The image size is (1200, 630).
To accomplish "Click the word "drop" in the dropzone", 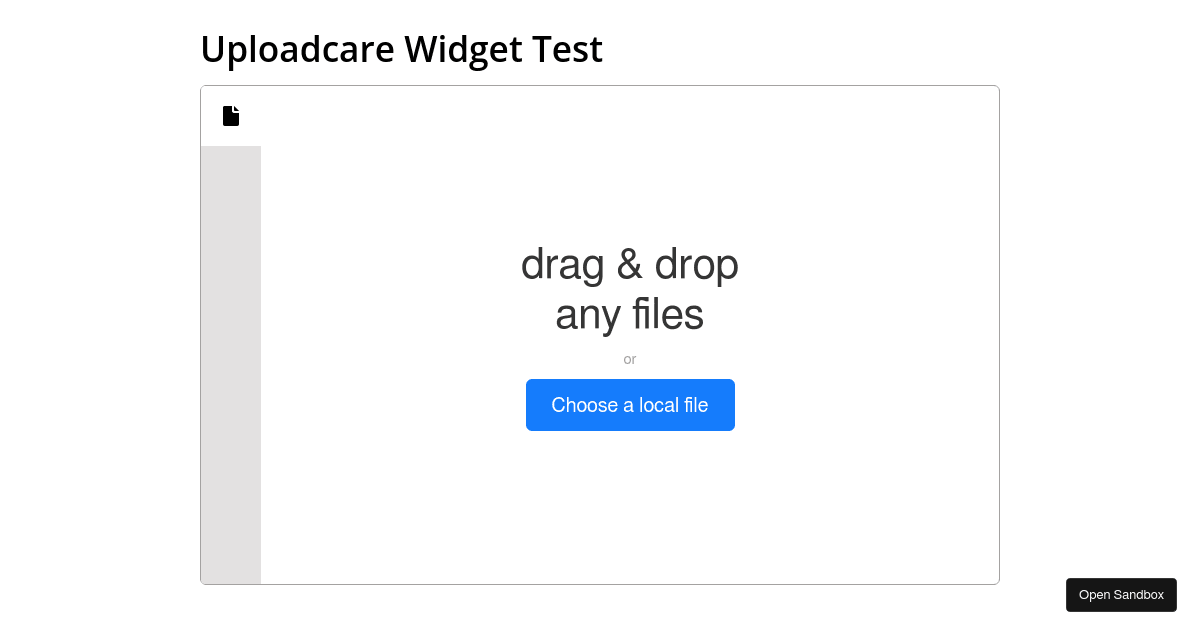I will [x=696, y=264].
